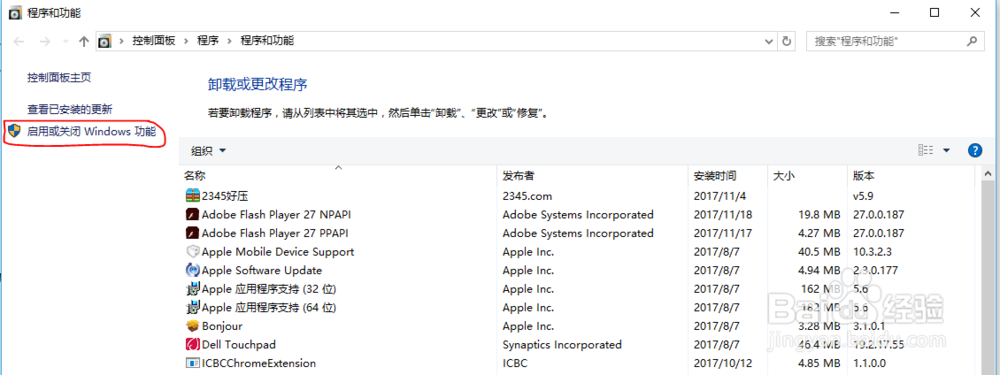Open recent locations dropdown arrow
The width and height of the screenshot is (1000, 375).
(x=66, y=41)
